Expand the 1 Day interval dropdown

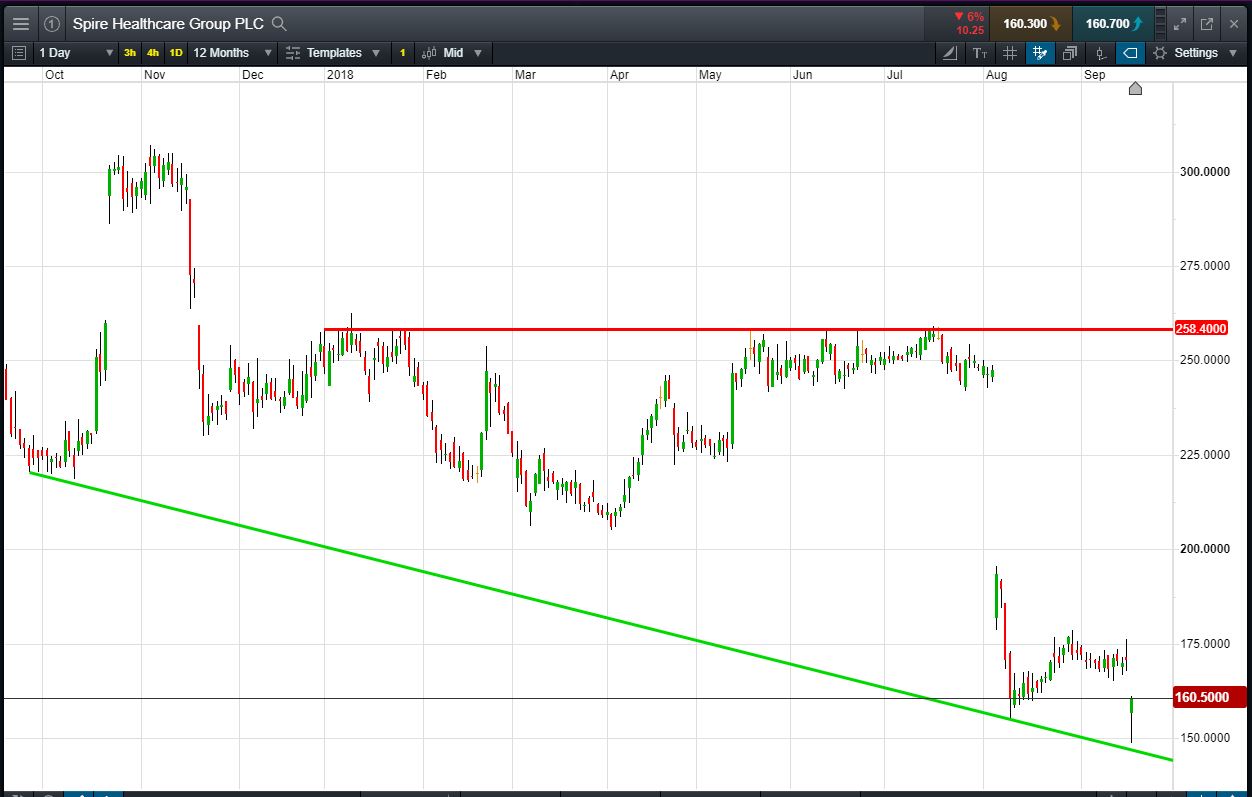click(x=76, y=53)
